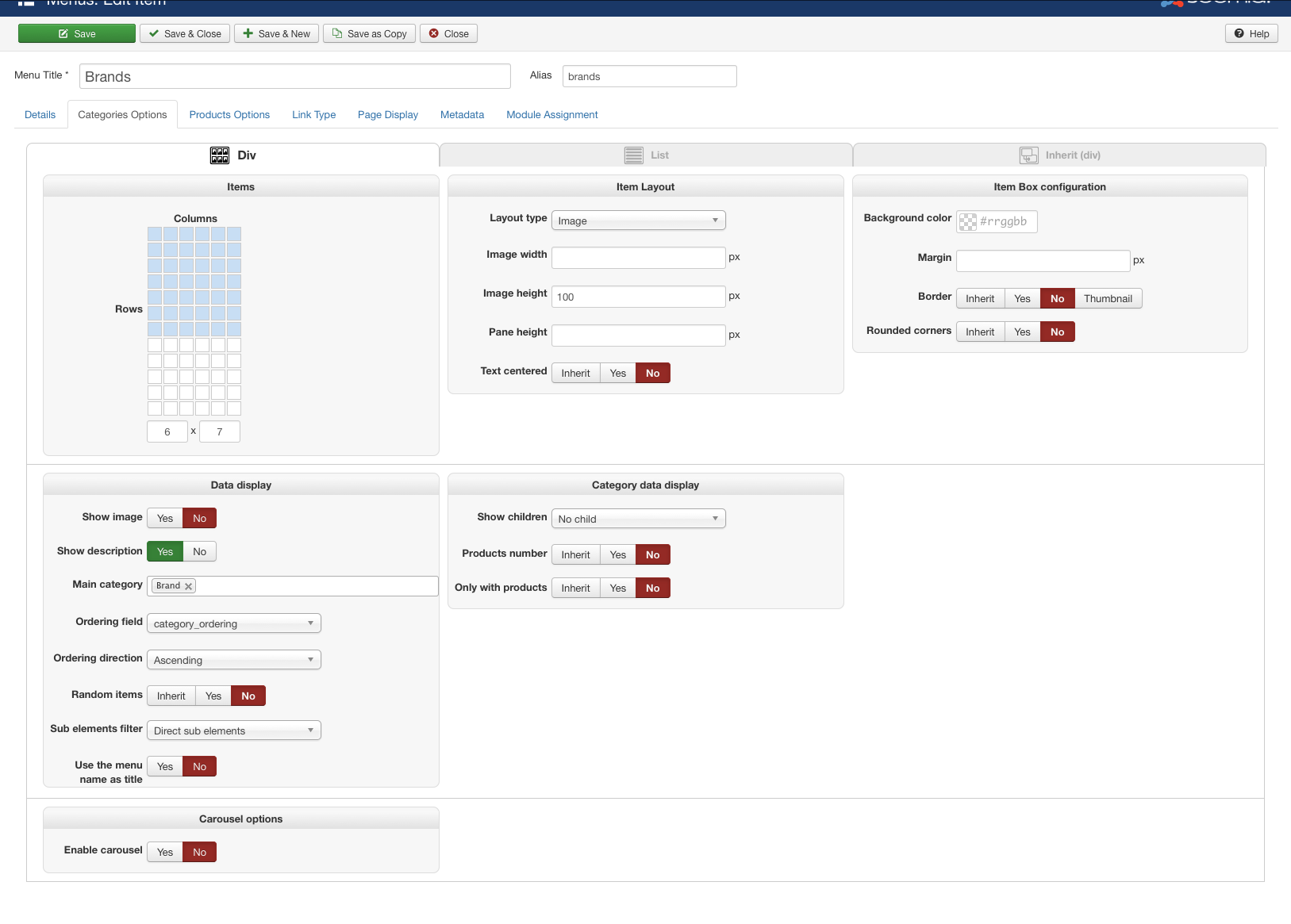The height and width of the screenshot is (924, 1291).
Task: Choose the Inherit (div) layout icon
Action: [1028, 155]
